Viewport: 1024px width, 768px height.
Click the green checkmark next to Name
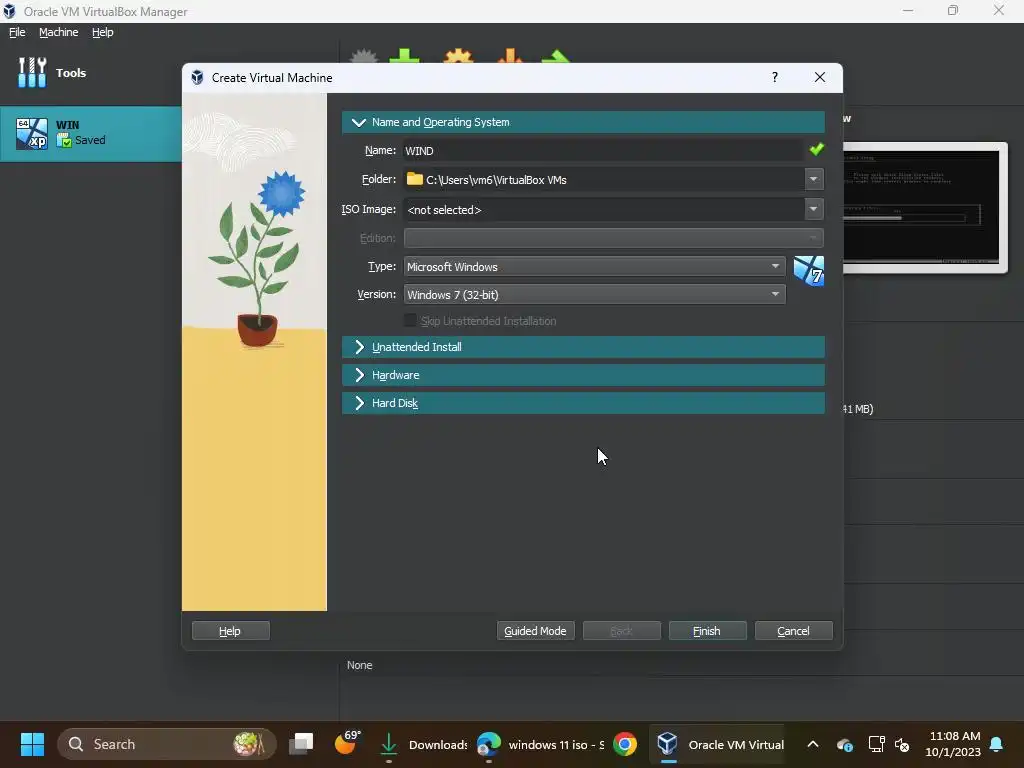[816, 150]
